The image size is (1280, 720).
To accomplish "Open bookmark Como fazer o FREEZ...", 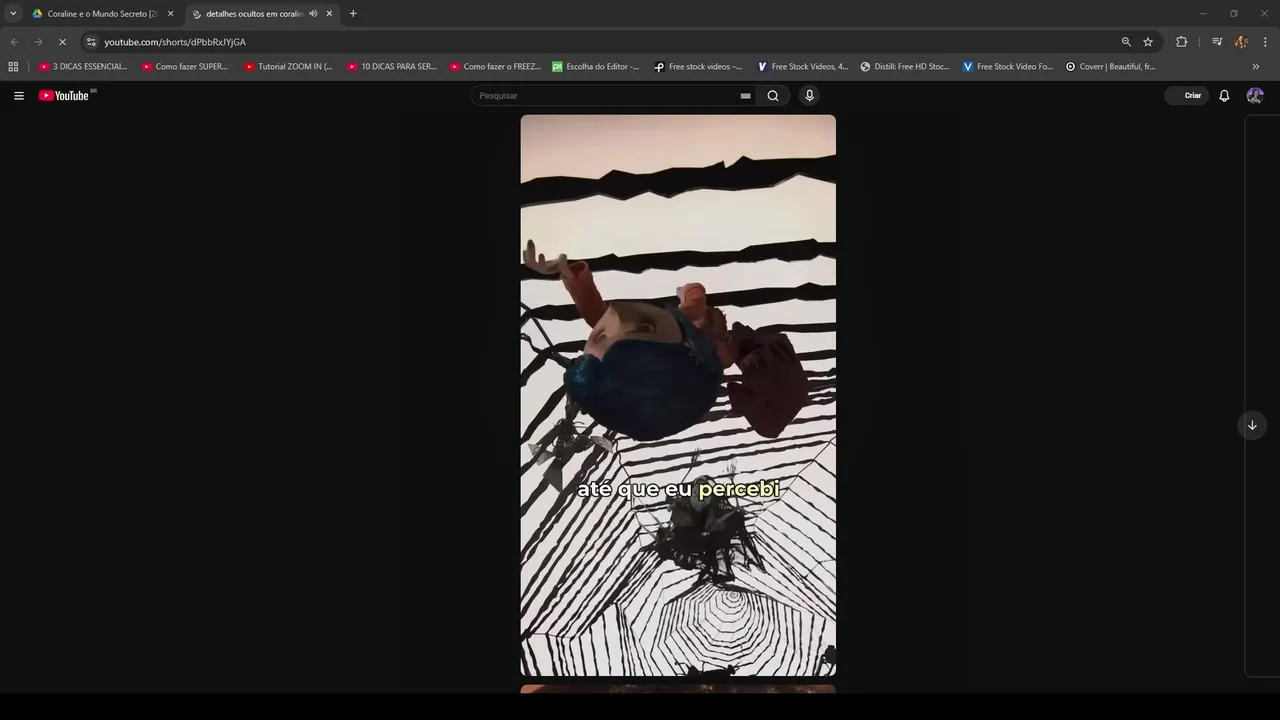I will point(495,67).
